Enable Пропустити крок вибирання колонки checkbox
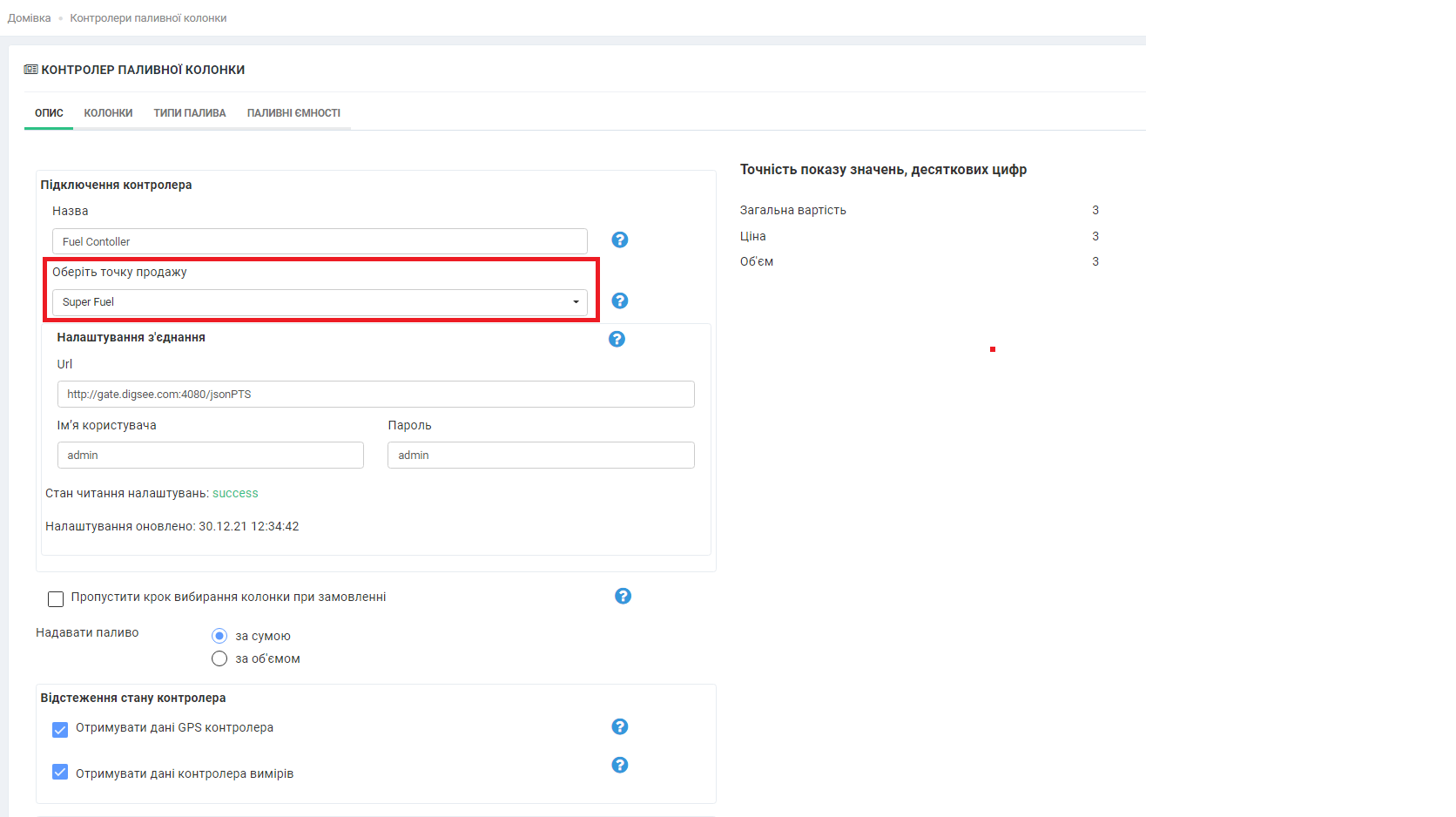This screenshot has height=817, width=1456. click(x=56, y=598)
